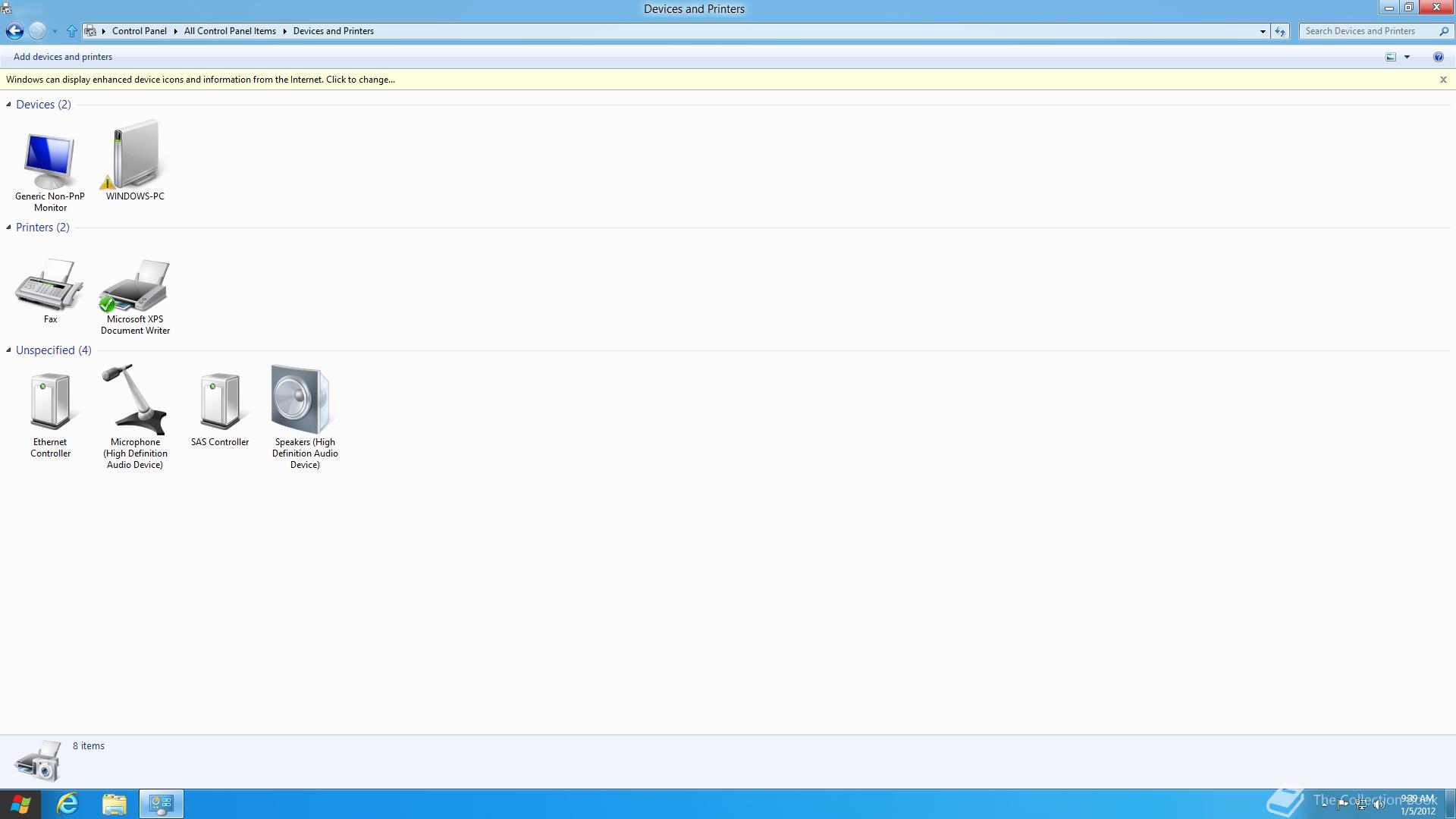The height and width of the screenshot is (819, 1456).
Task: Click the Printers (2) group header
Action: coord(42,227)
